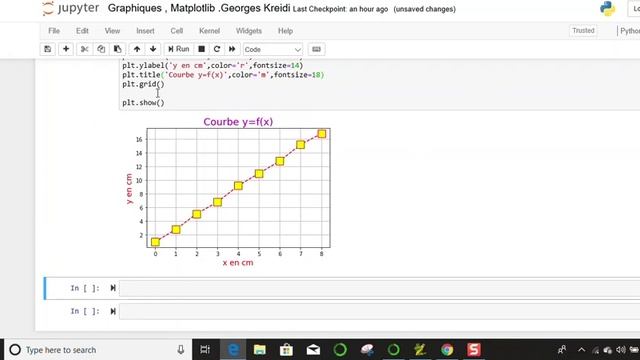Screen dimensions: 640x360
Task: Click the plt.title line in code cell
Action: coord(223,75)
